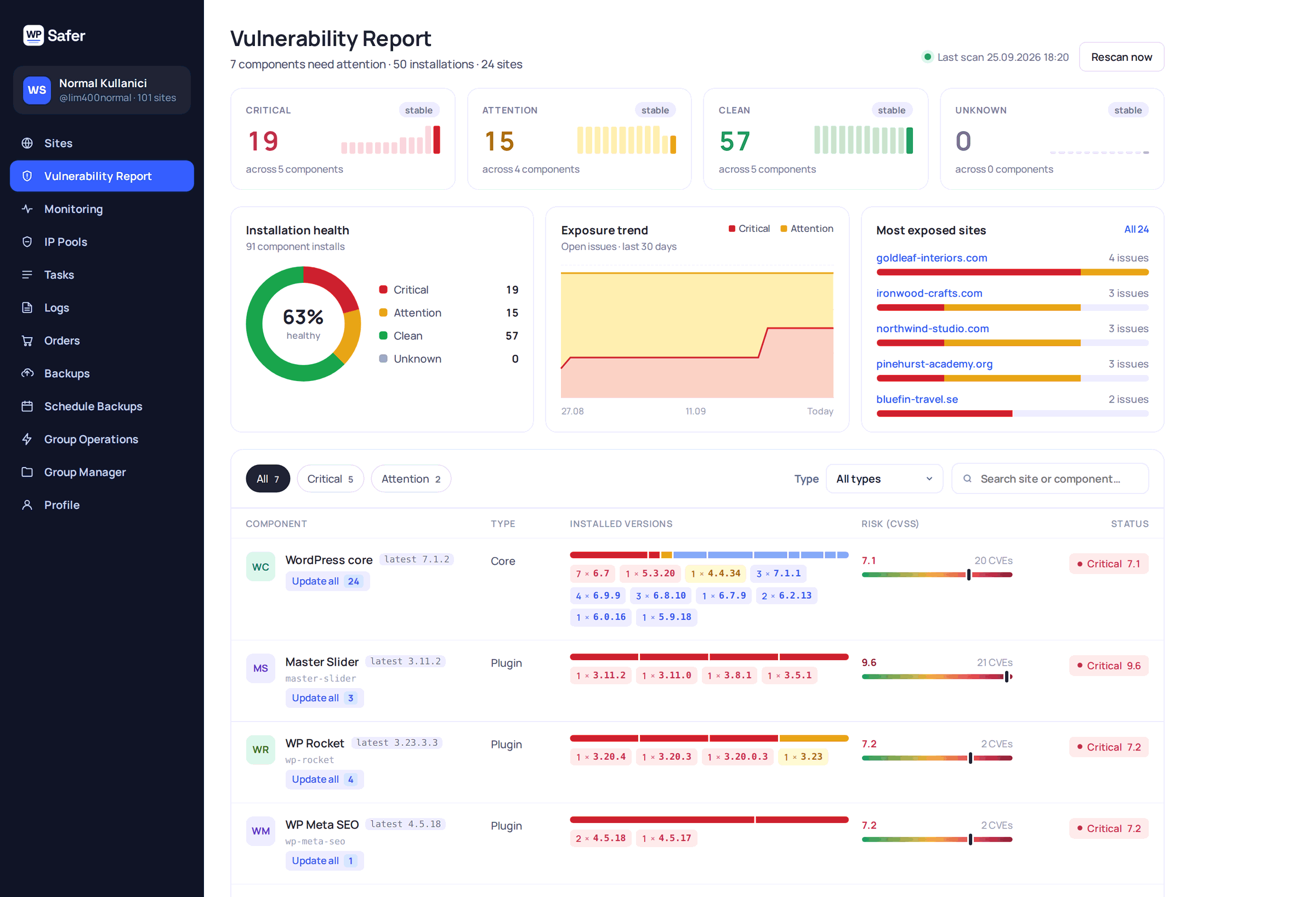Screen dimensions: 1316x897
Task: Click the Master Slider CVSS risk bar
Action: (937, 677)
